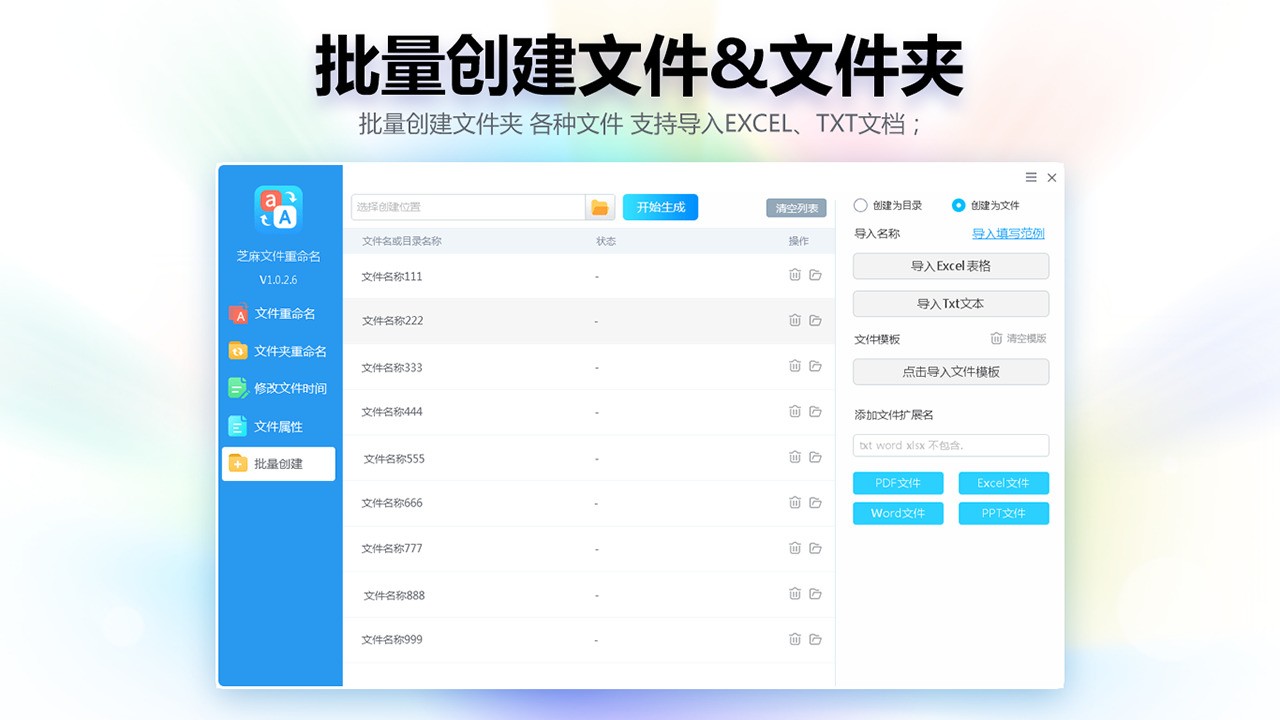Click the 导入Excel表格 button
This screenshot has height=720, width=1280.
(950, 266)
